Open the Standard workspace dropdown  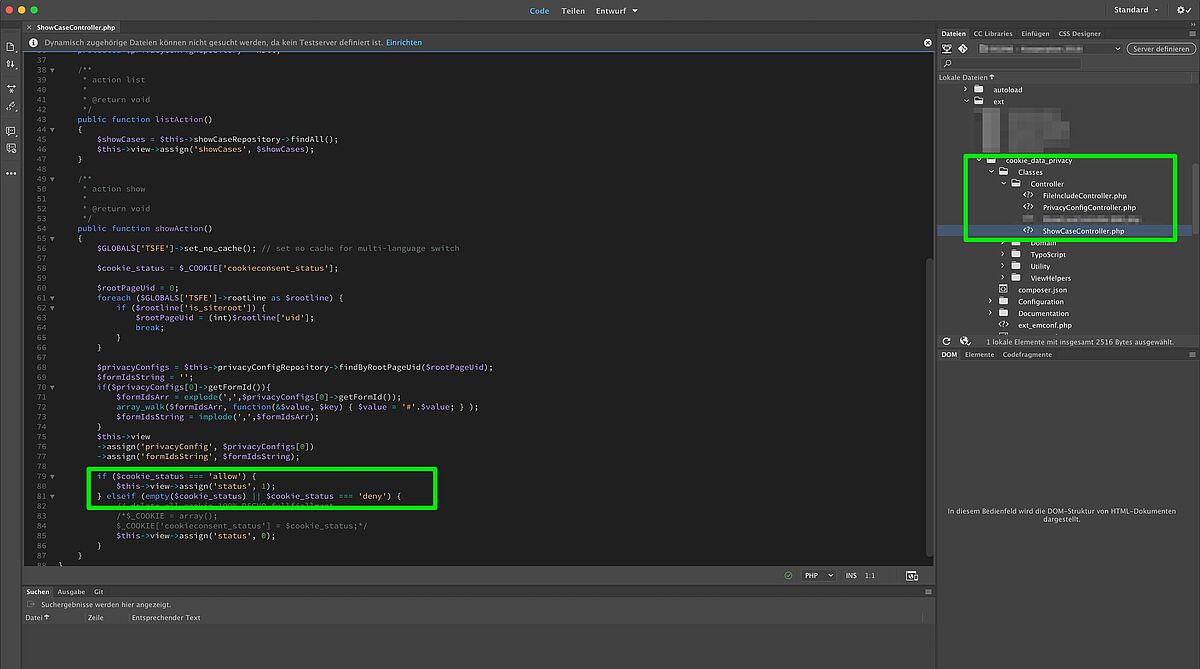(x=1136, y=10)
